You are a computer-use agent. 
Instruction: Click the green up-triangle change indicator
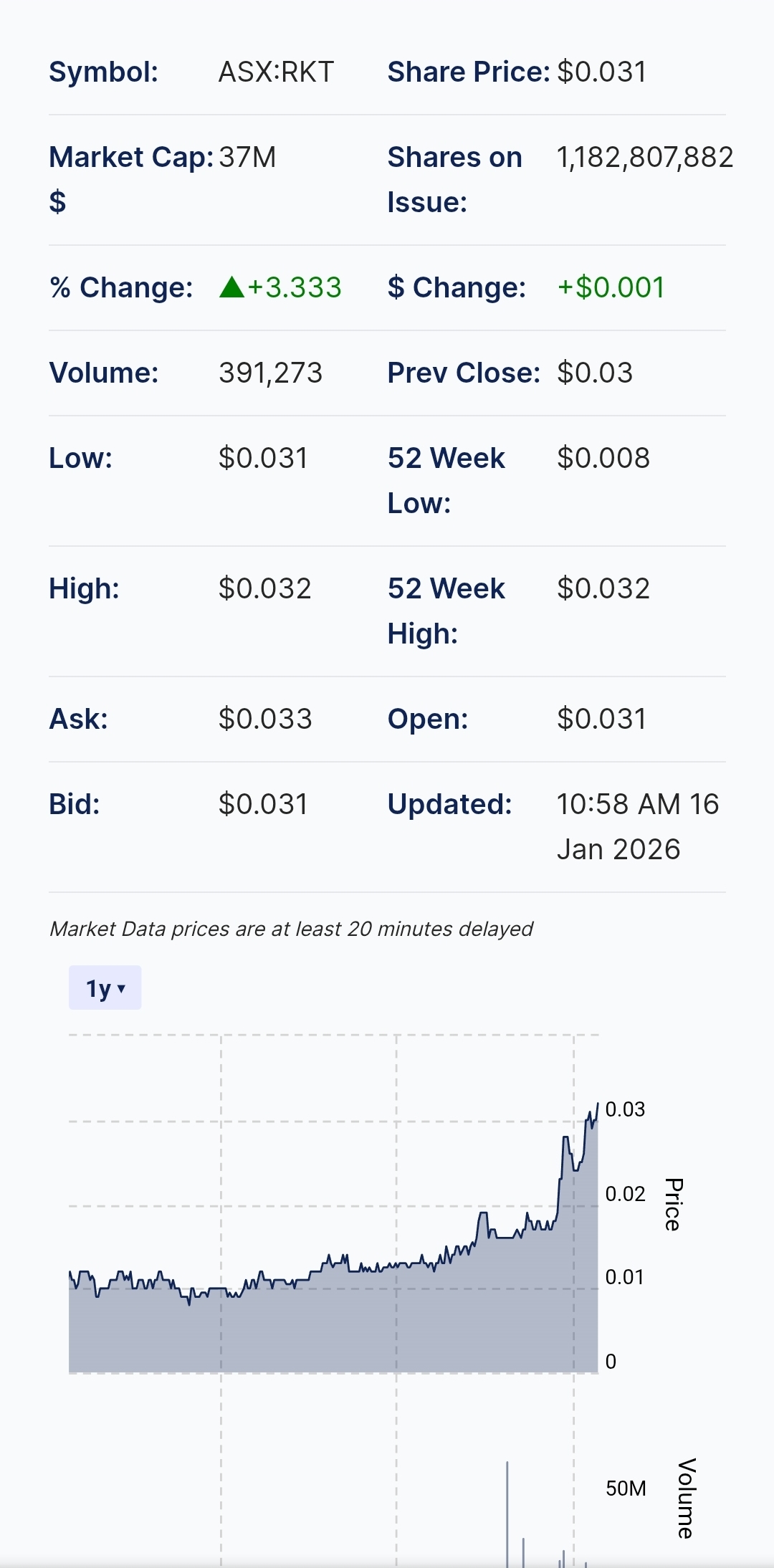pos(231,287)
